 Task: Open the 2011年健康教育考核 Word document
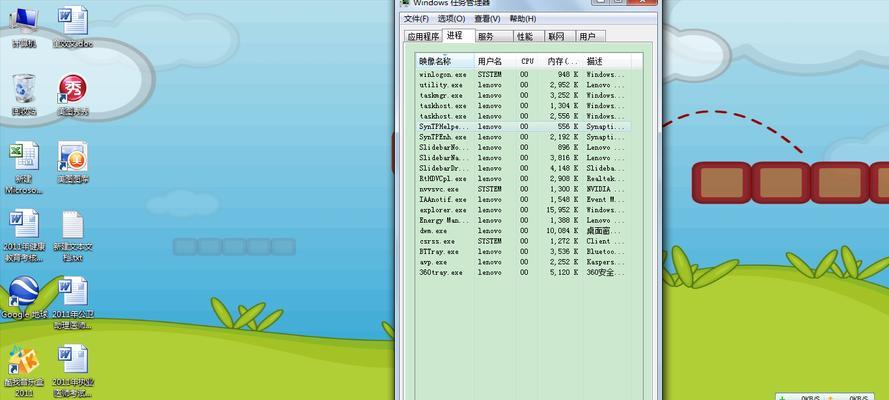[24, 236]
